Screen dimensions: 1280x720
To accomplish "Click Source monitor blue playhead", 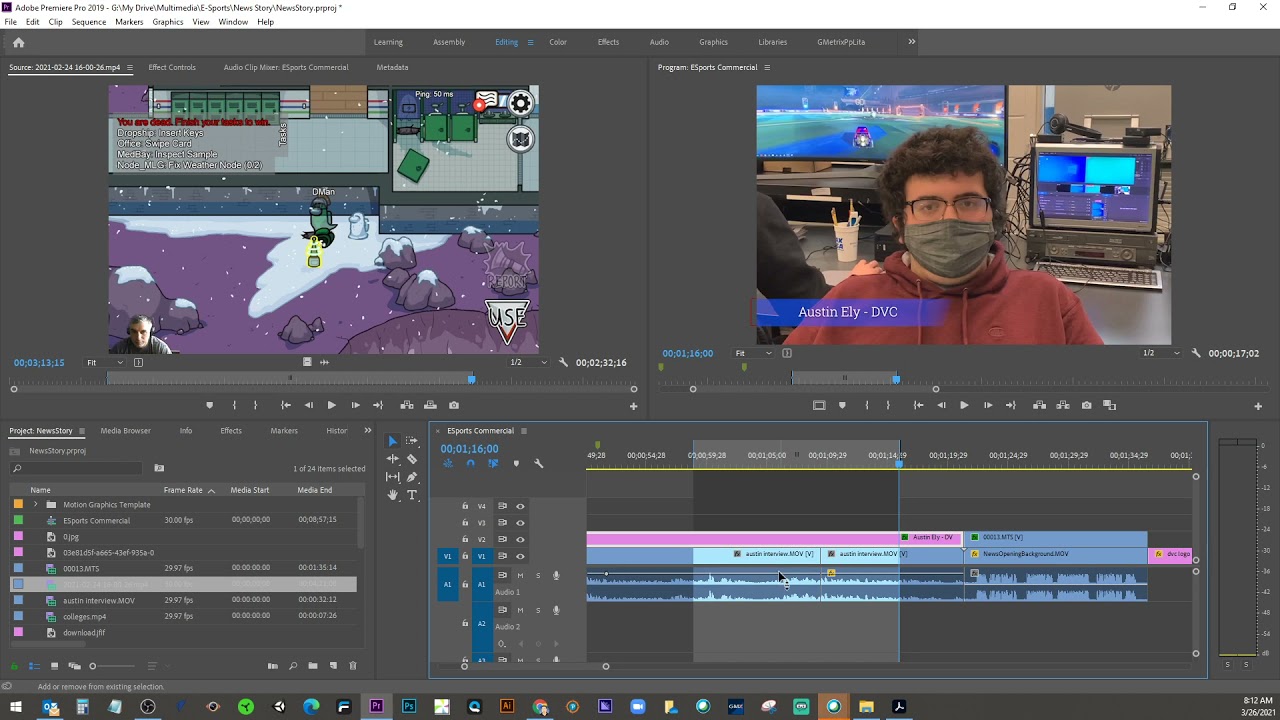I will click(471, 379).
